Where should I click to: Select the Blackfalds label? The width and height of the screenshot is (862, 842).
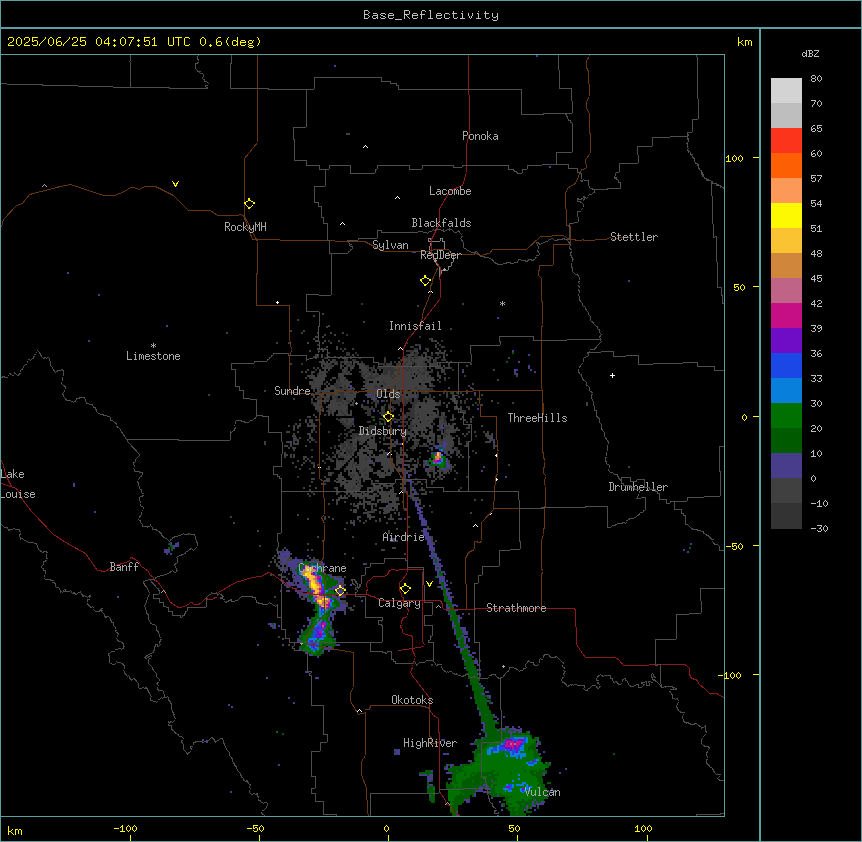click(441, 223)
